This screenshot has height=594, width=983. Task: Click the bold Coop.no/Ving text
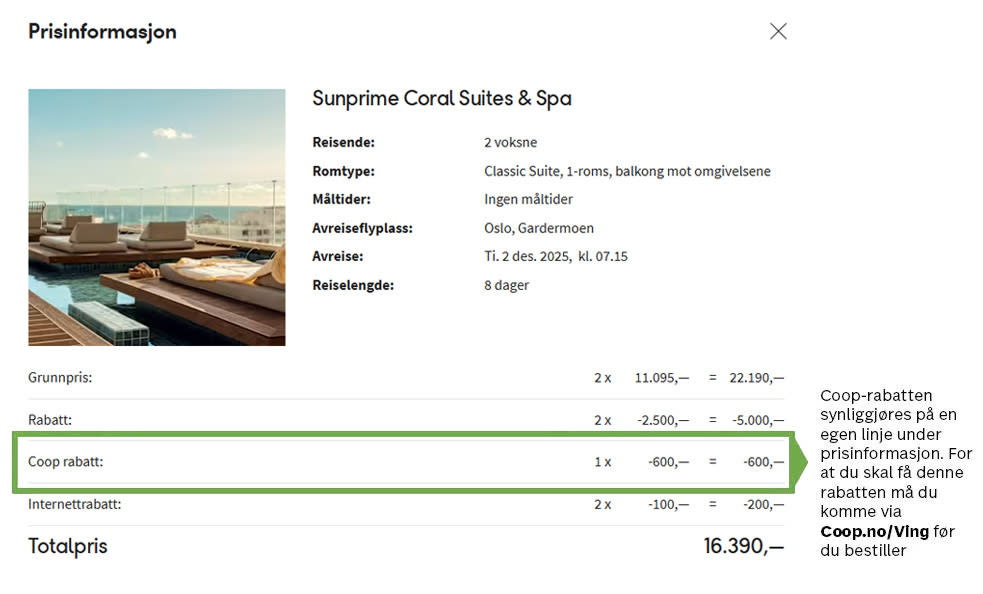point(874,531)
